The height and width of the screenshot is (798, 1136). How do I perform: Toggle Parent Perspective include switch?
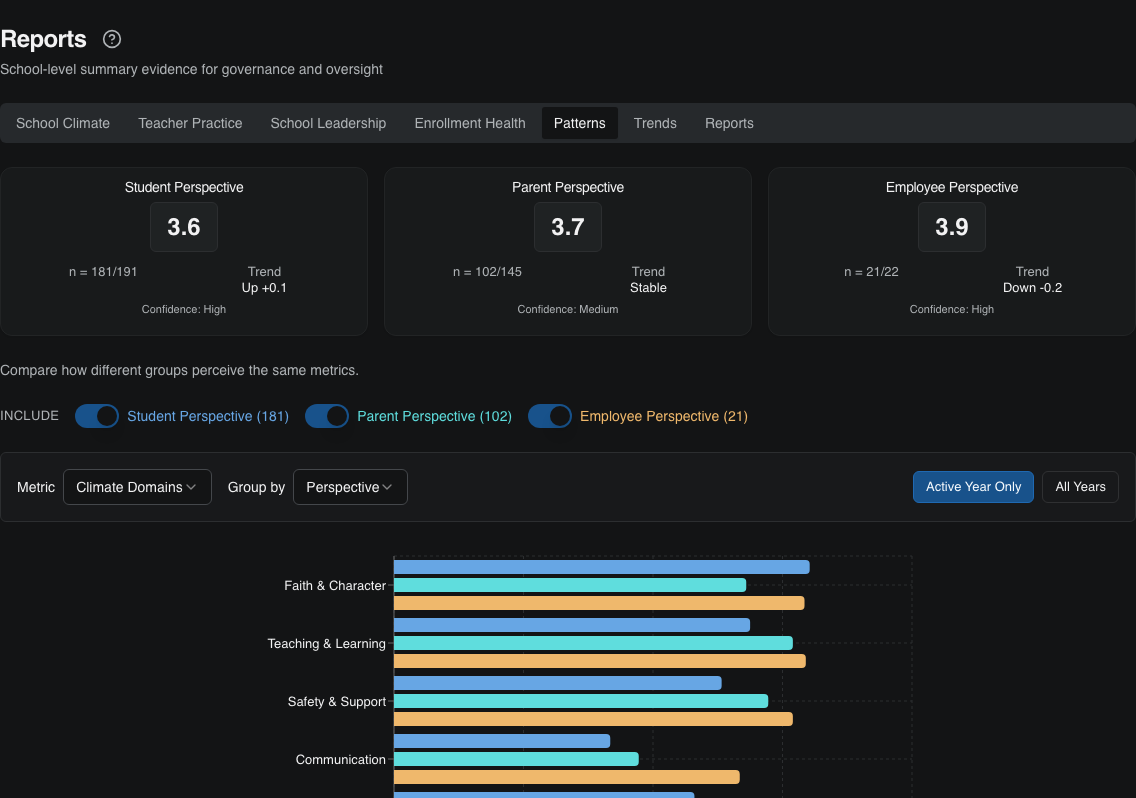click(x=327, y=416)
